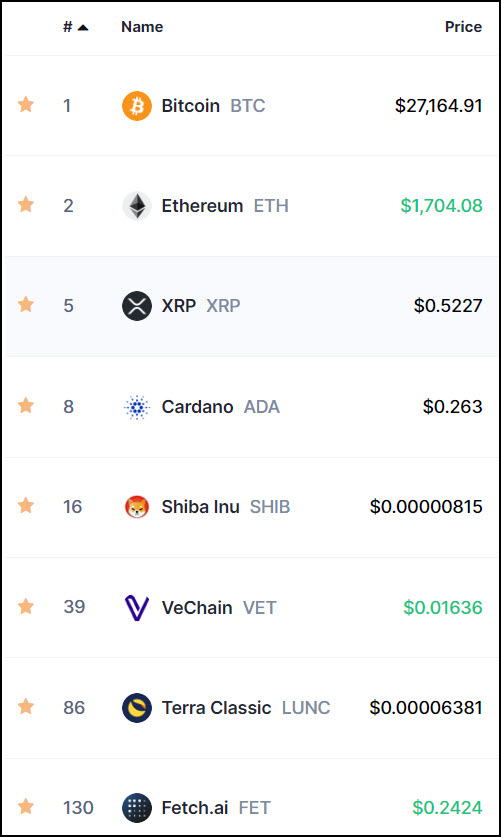Click the Fetch.ai dotted grid logo
Viewport: 501px width, 837px height.
pyautogui.click(x=137, y=808)
